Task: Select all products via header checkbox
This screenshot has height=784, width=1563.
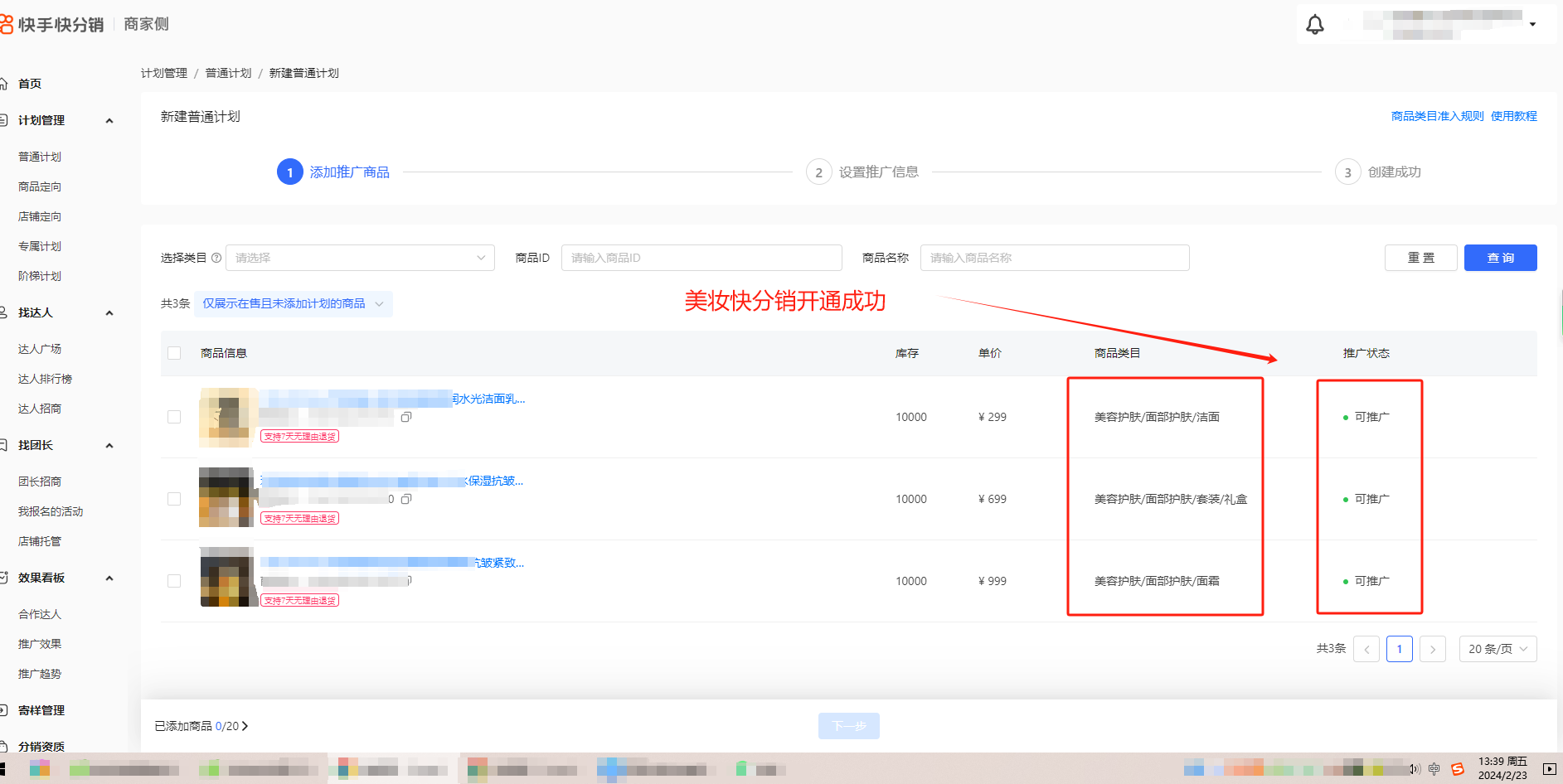Action: point(174,353)
